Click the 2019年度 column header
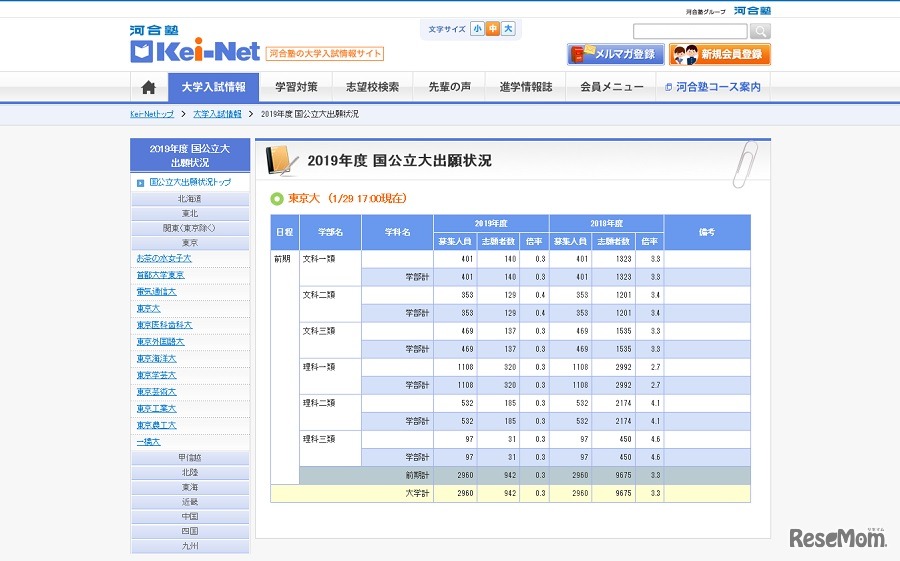This screenshot has height=561, width=900. (x=491, y=223)
